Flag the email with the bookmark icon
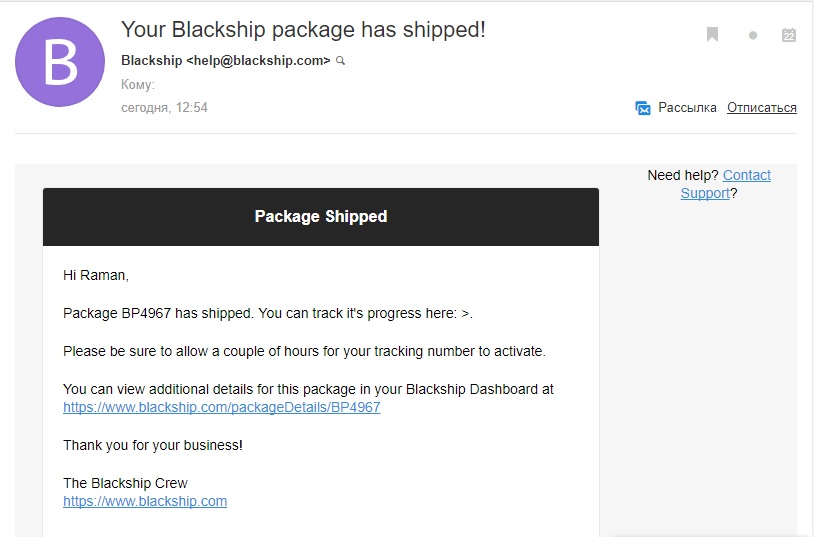 pos(713,35)
